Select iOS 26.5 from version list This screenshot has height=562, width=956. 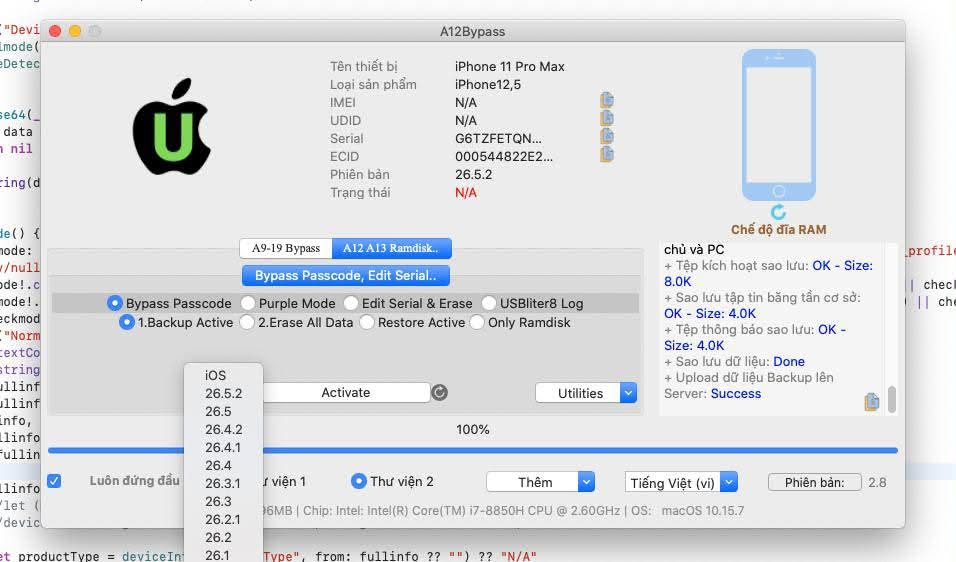[x=224, y=411]
